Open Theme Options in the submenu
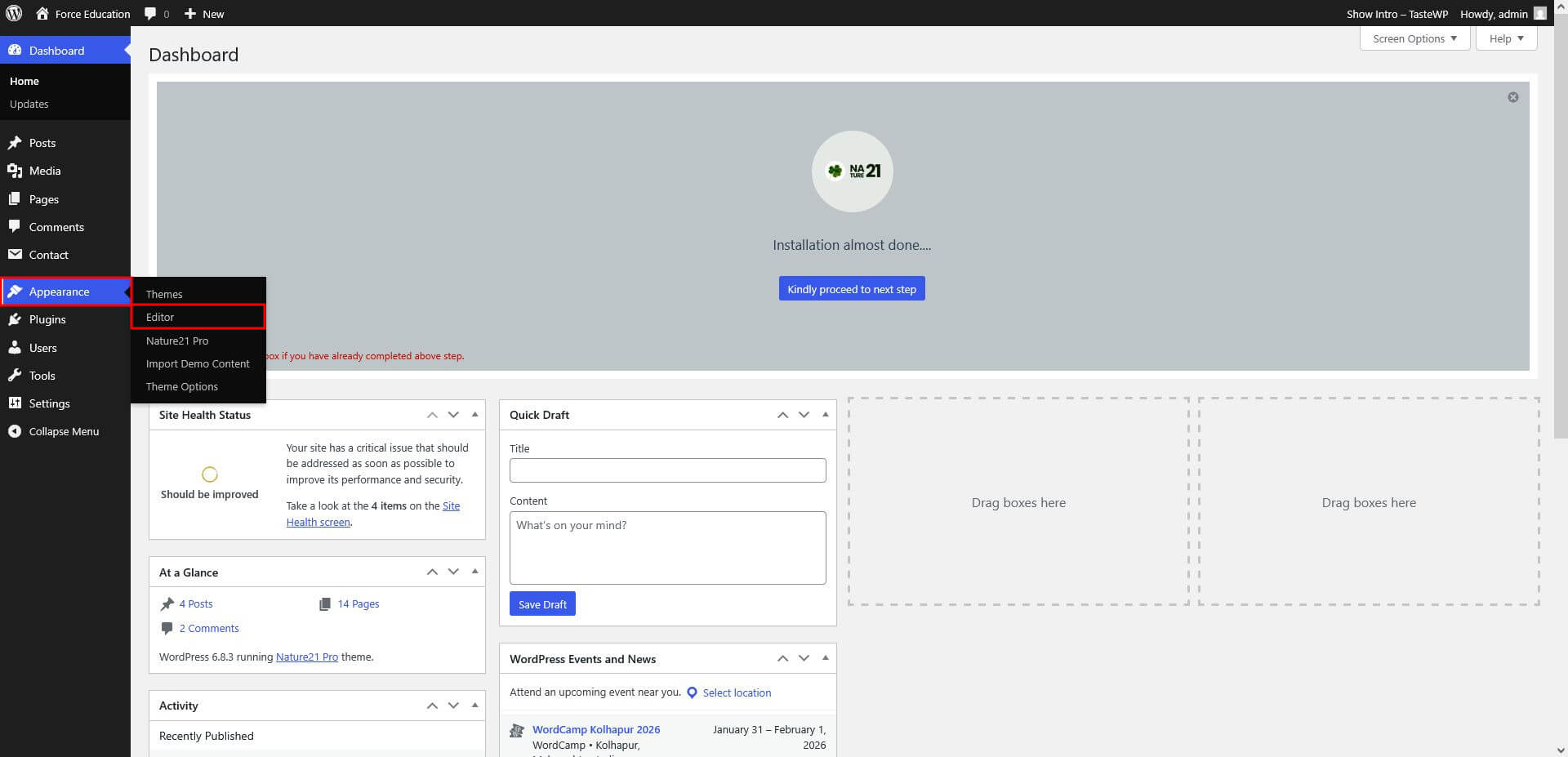1568x757 pixels. click(181, 386)
